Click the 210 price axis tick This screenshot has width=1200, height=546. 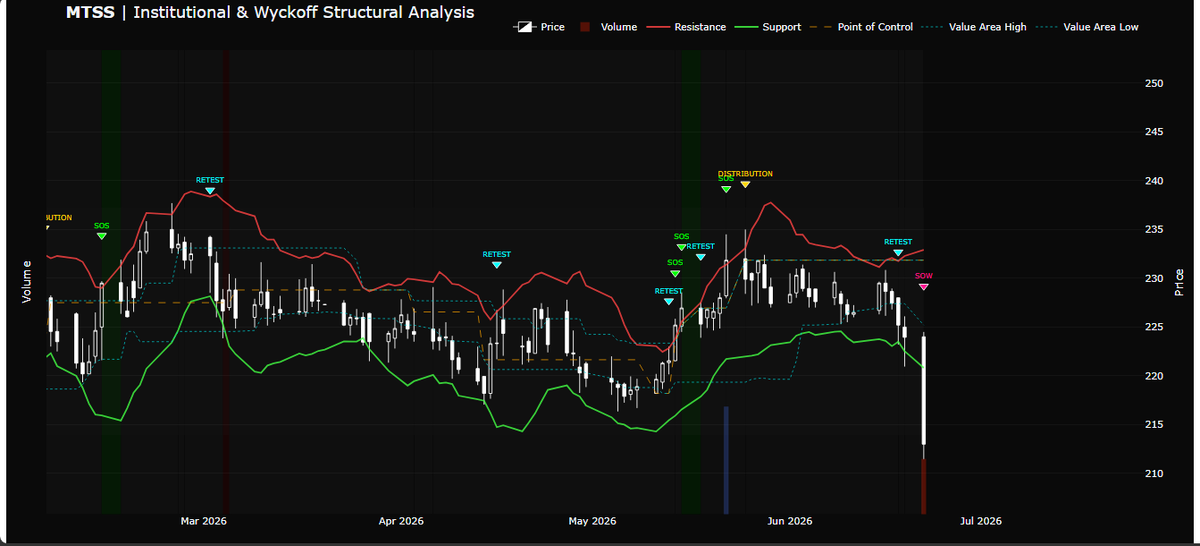coord(1154,474)
